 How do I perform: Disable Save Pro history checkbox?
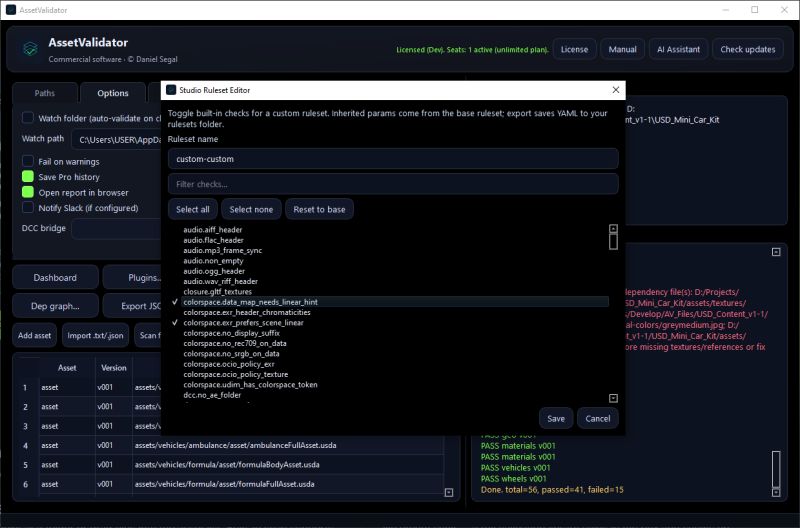pyautogui.click(x=28, y=177)
